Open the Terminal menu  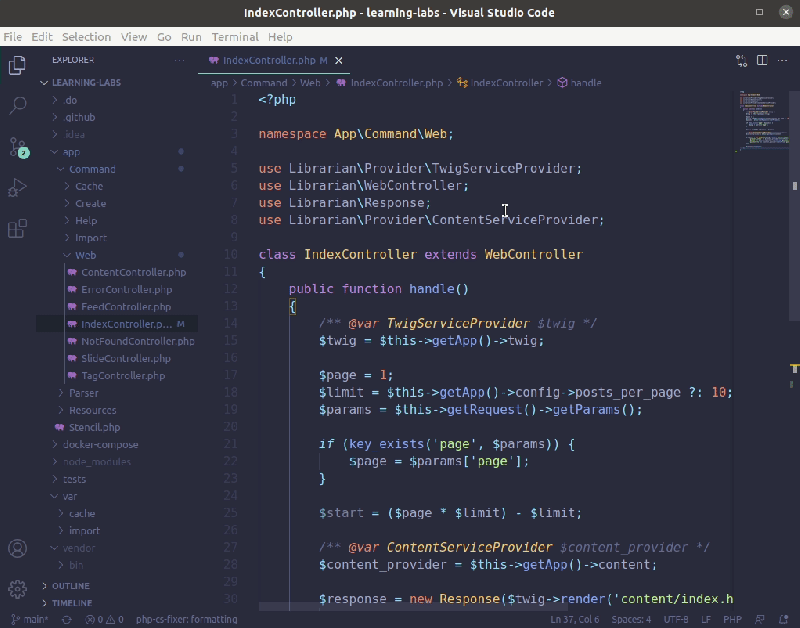pyautogui.click(x=235, y=37)
